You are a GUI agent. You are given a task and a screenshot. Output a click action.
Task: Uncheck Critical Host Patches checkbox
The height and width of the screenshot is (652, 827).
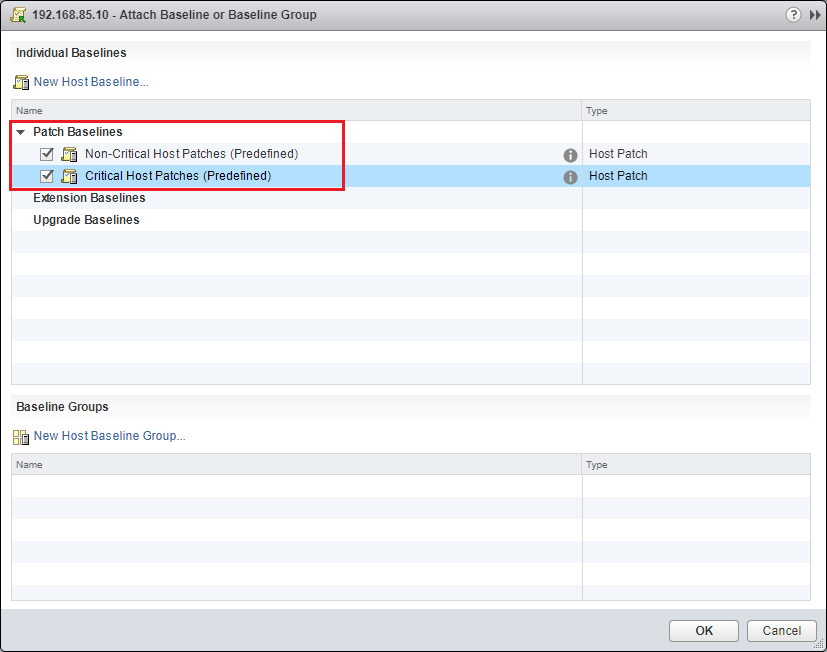[x=47, y=176]
